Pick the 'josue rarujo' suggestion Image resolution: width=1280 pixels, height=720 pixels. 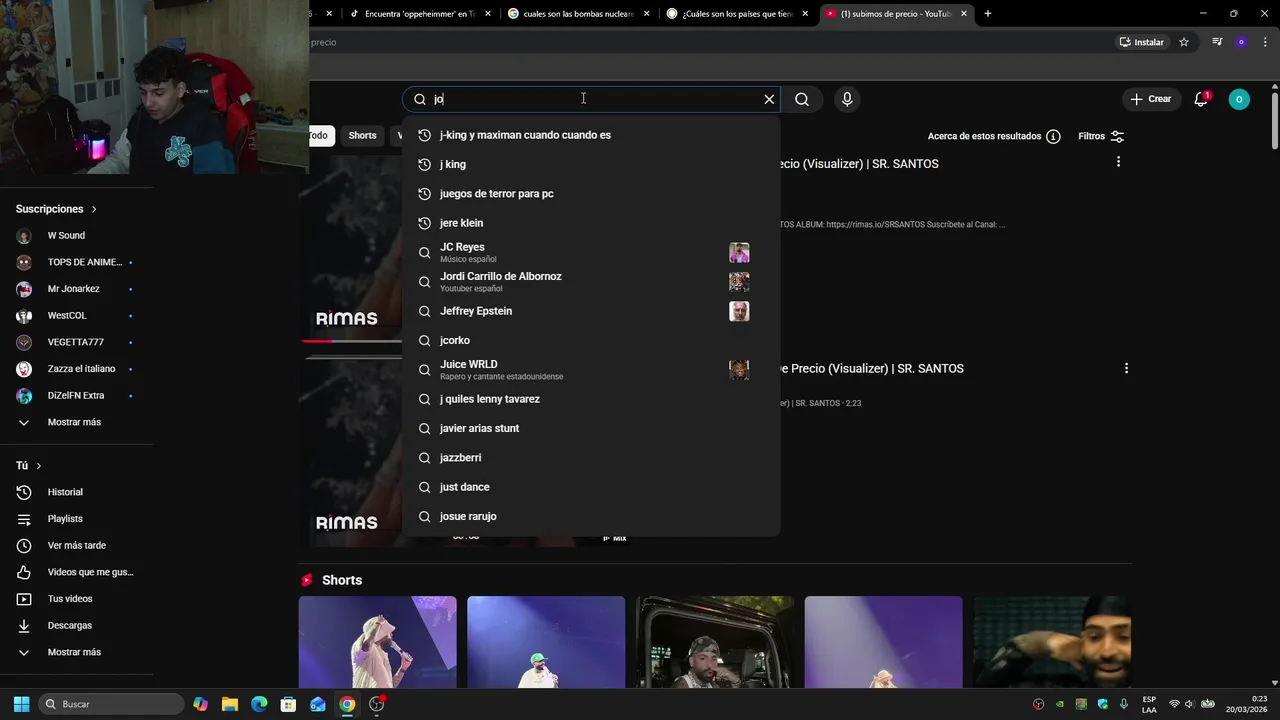(x=591, y=516)
